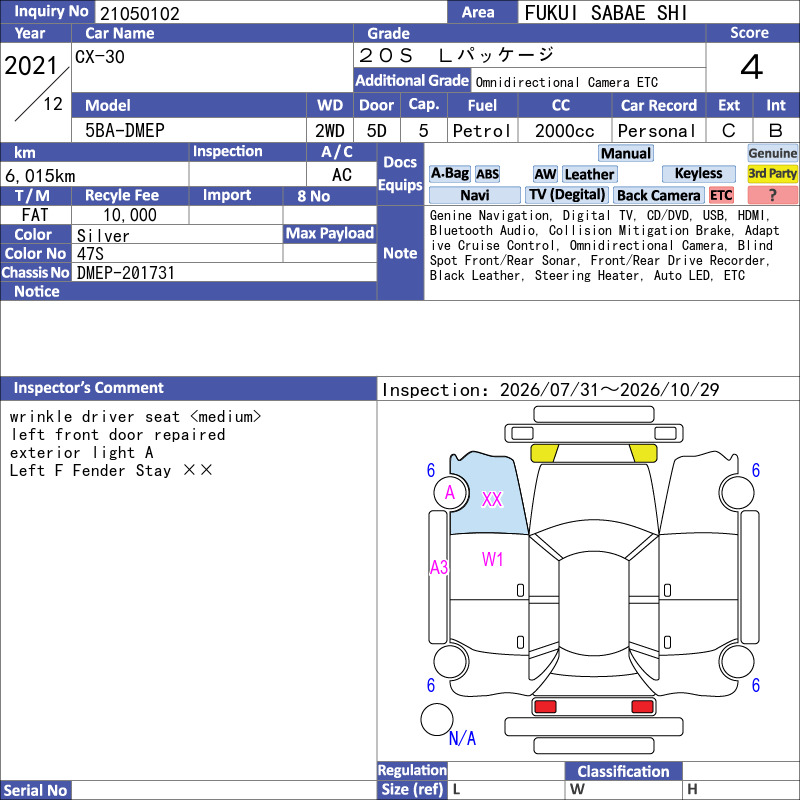Click the N/A spare tire circle
This screenshot has width=800, height=800.
[437, 719]
